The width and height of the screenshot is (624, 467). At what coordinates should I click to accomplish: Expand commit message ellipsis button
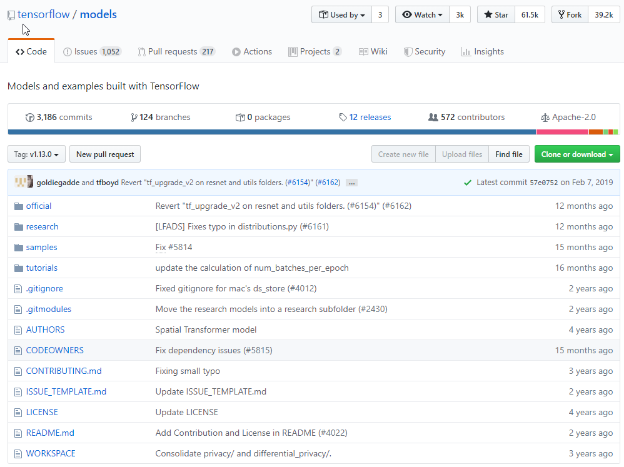coord(351,183)
